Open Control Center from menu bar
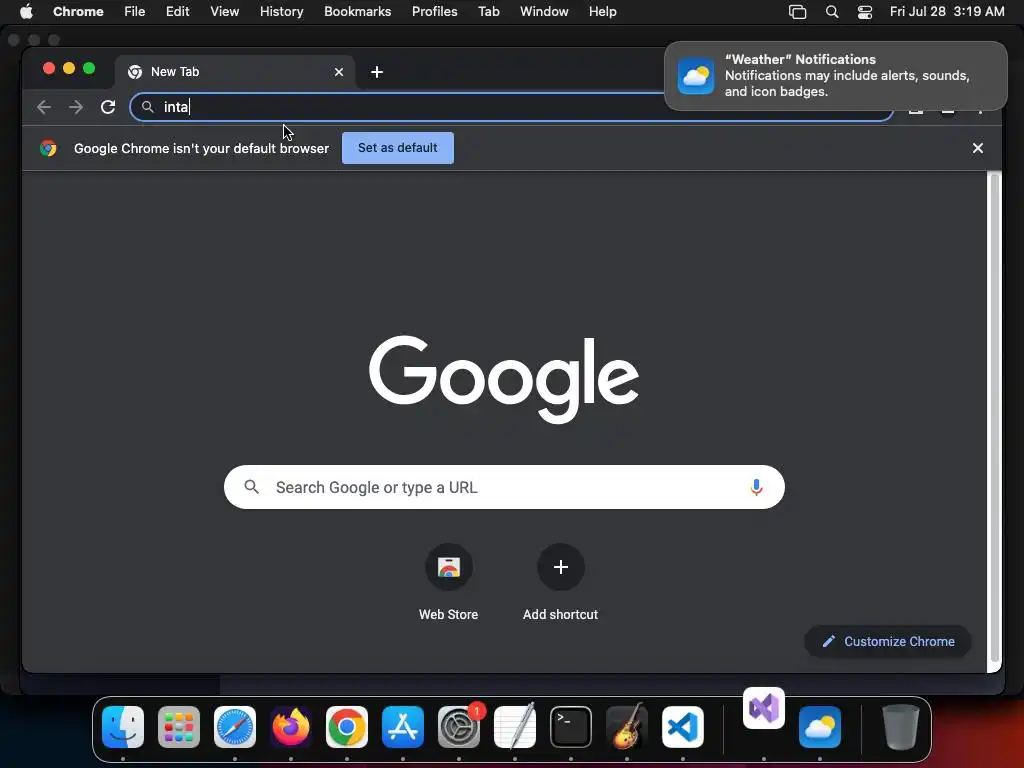 (865, 12)
